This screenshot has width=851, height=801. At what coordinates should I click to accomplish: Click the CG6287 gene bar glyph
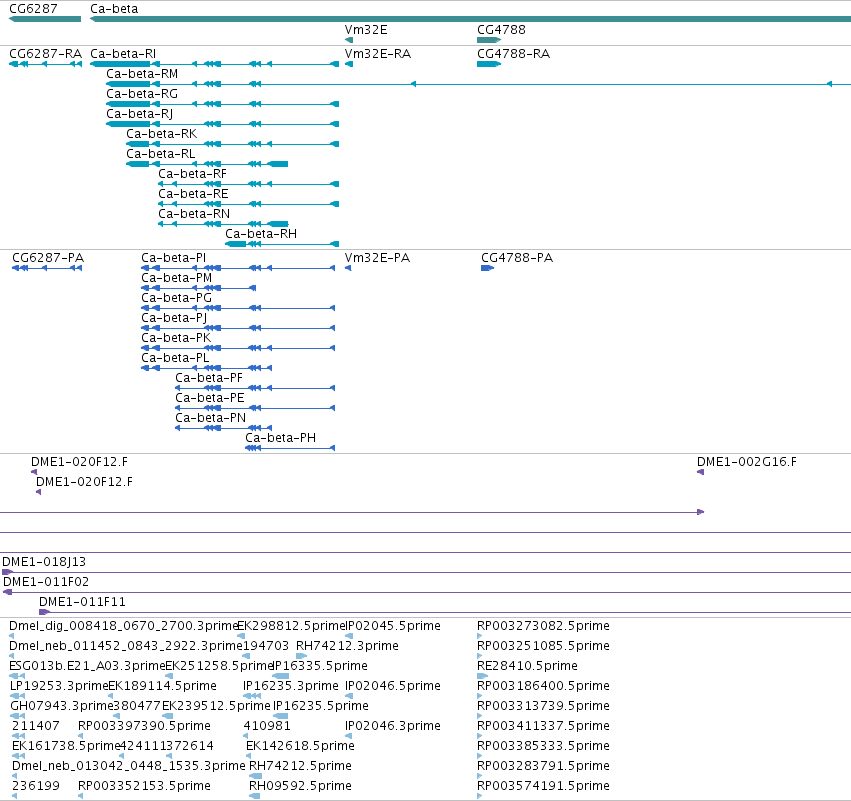45,19
